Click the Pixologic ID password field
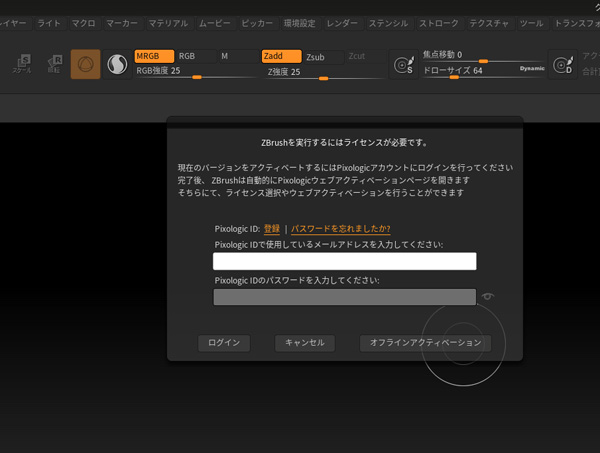The image size is (600, 453). 344,297
